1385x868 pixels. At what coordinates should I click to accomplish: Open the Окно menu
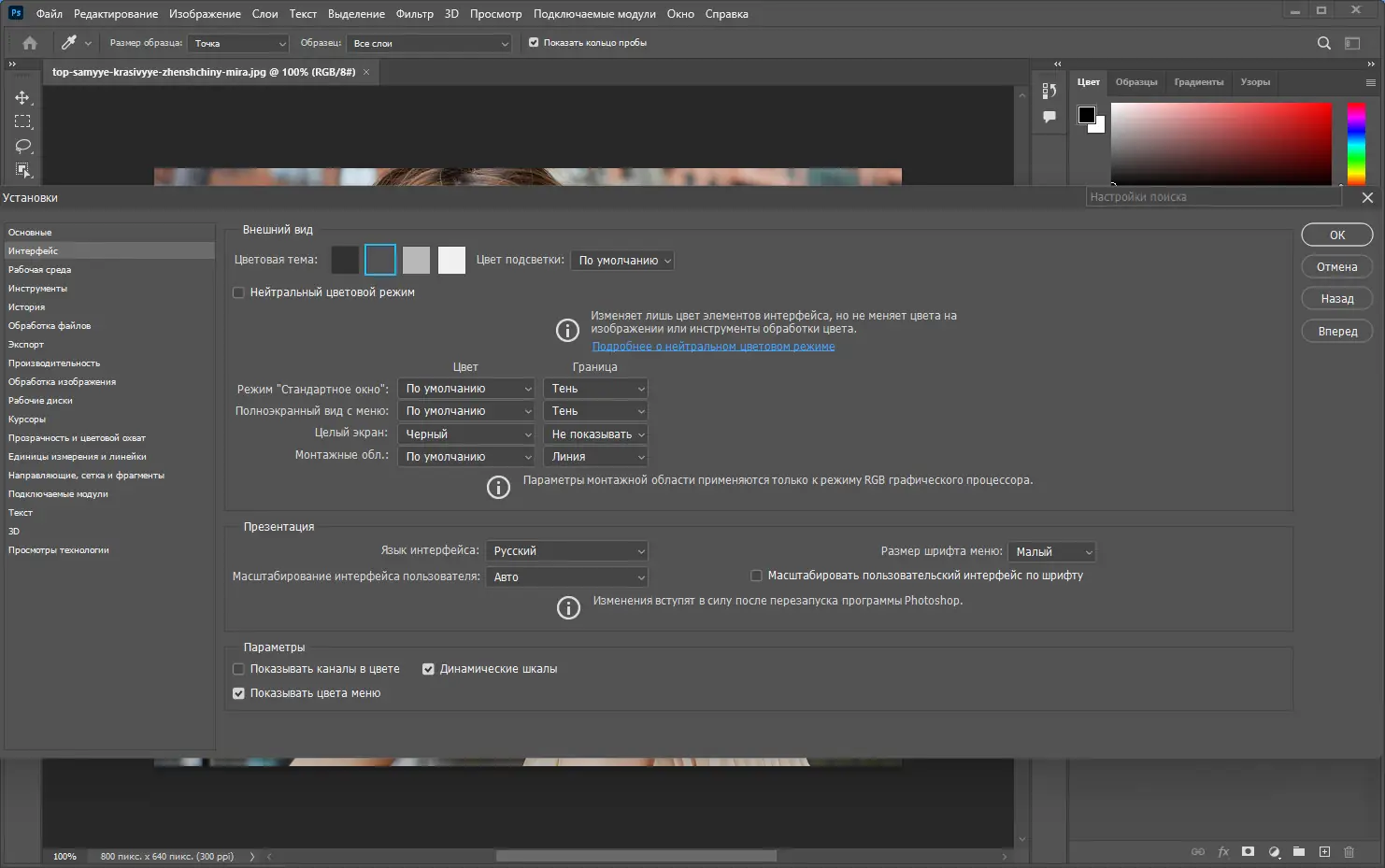tap(680, 14)
